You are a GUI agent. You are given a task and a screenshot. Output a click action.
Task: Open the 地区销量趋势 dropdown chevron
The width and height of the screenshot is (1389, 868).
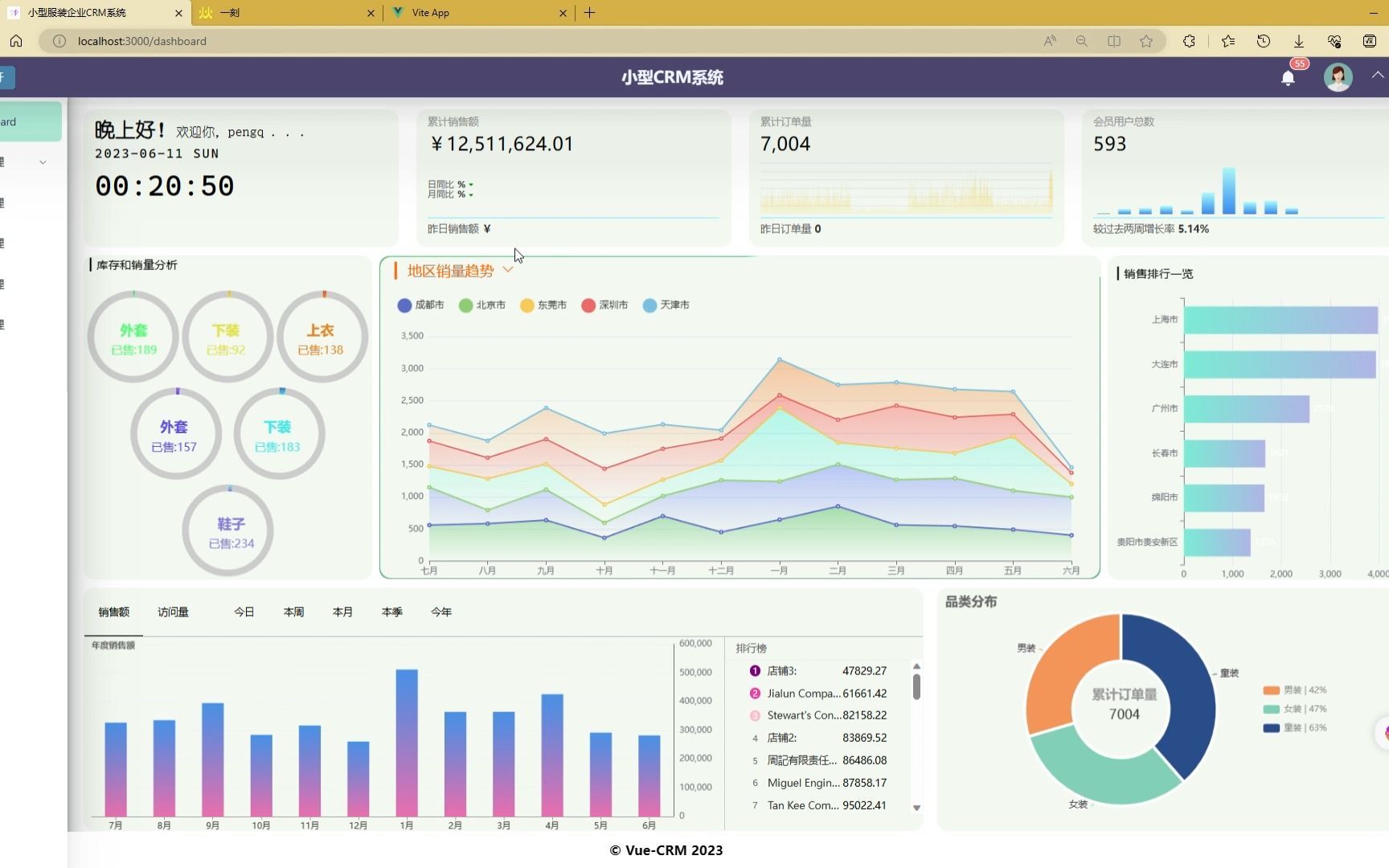(x=508, y=270)
